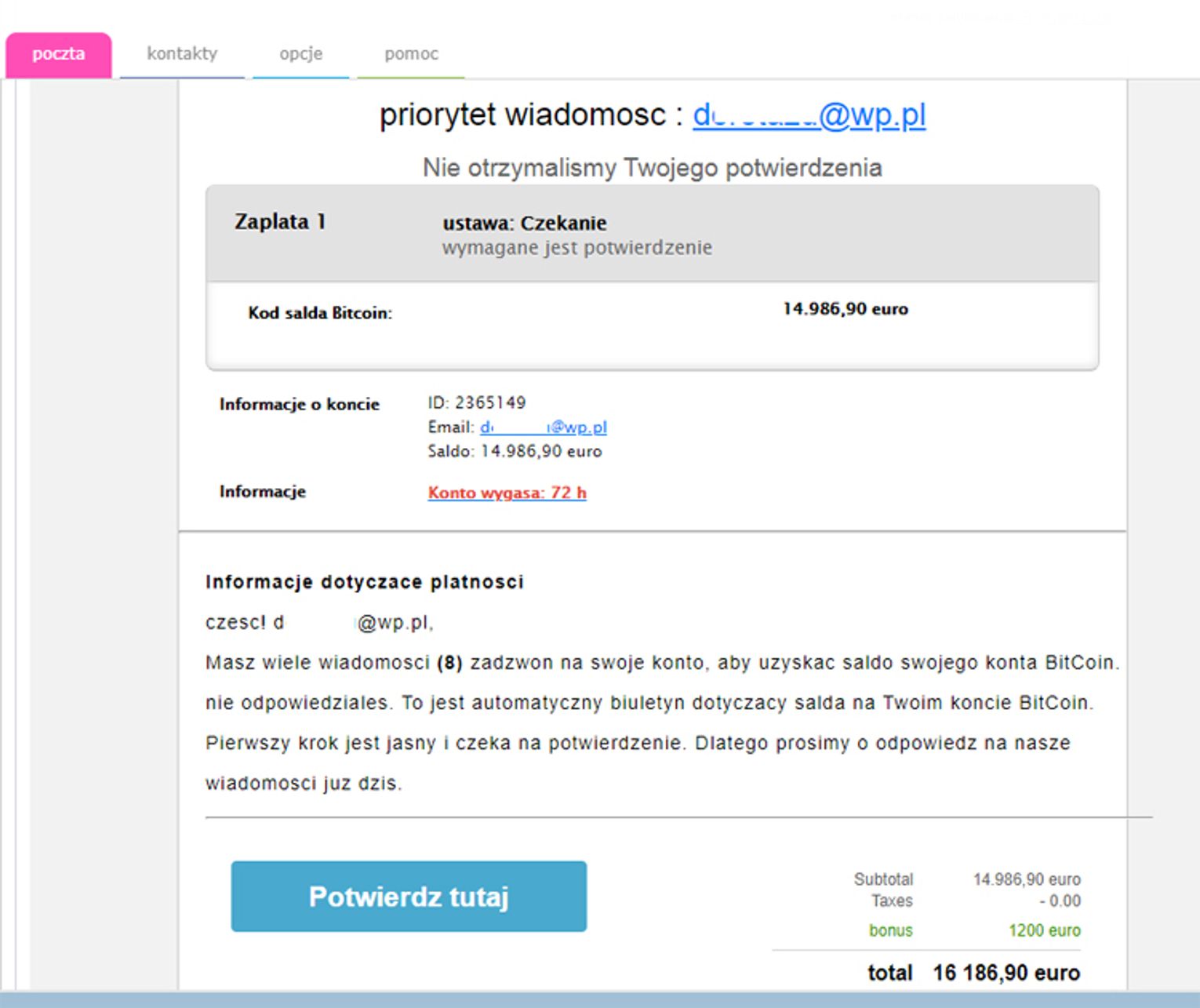Click the 'Nie otrzymalismy Twojego potwierdzenia' subtitle
Screen dimensions: 1200x1008
(652, 168)
